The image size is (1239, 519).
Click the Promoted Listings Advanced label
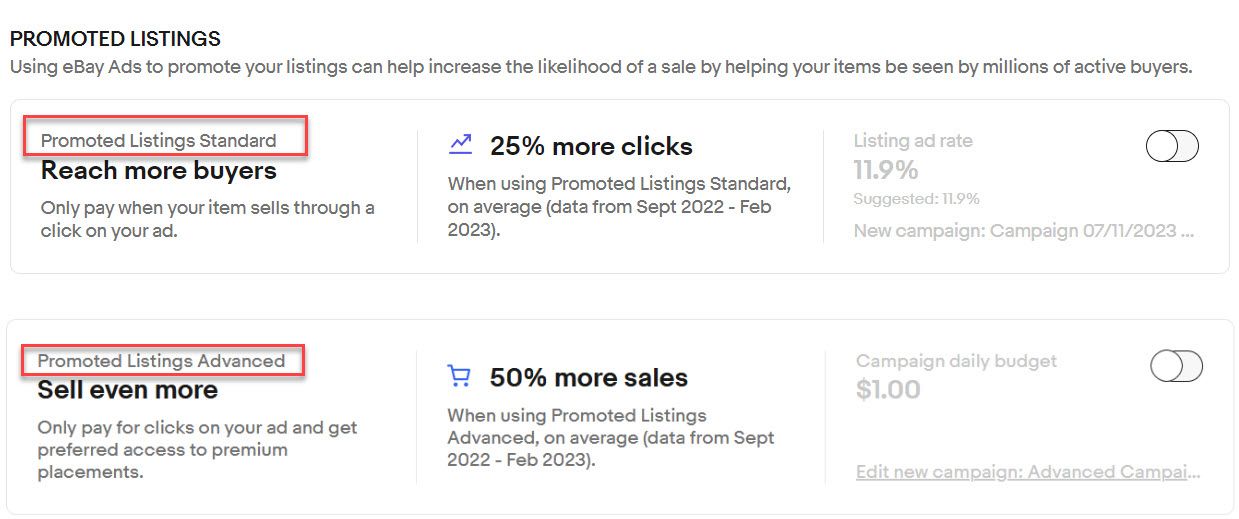(x=161, y=360)
